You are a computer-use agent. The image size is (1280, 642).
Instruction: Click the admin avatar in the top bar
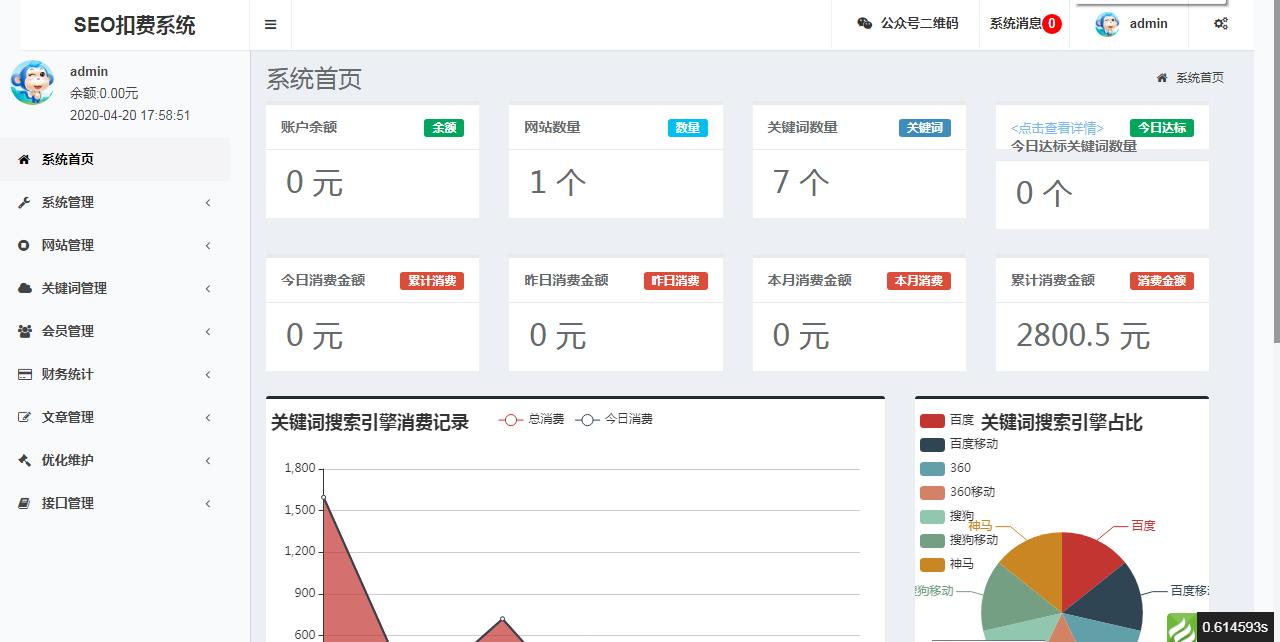(x=1107, y=24)
